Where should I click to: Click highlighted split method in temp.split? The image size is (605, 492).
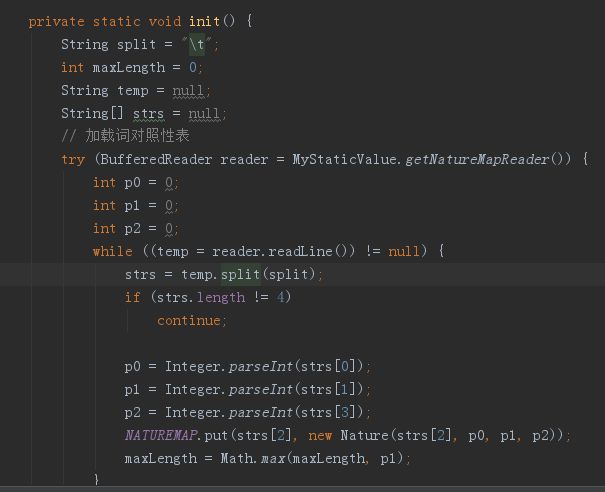240,274
